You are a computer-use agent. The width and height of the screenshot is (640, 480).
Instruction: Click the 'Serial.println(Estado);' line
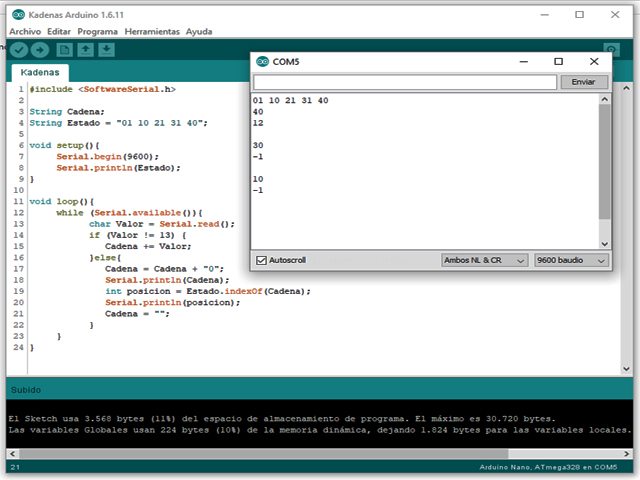click(118, 168)
